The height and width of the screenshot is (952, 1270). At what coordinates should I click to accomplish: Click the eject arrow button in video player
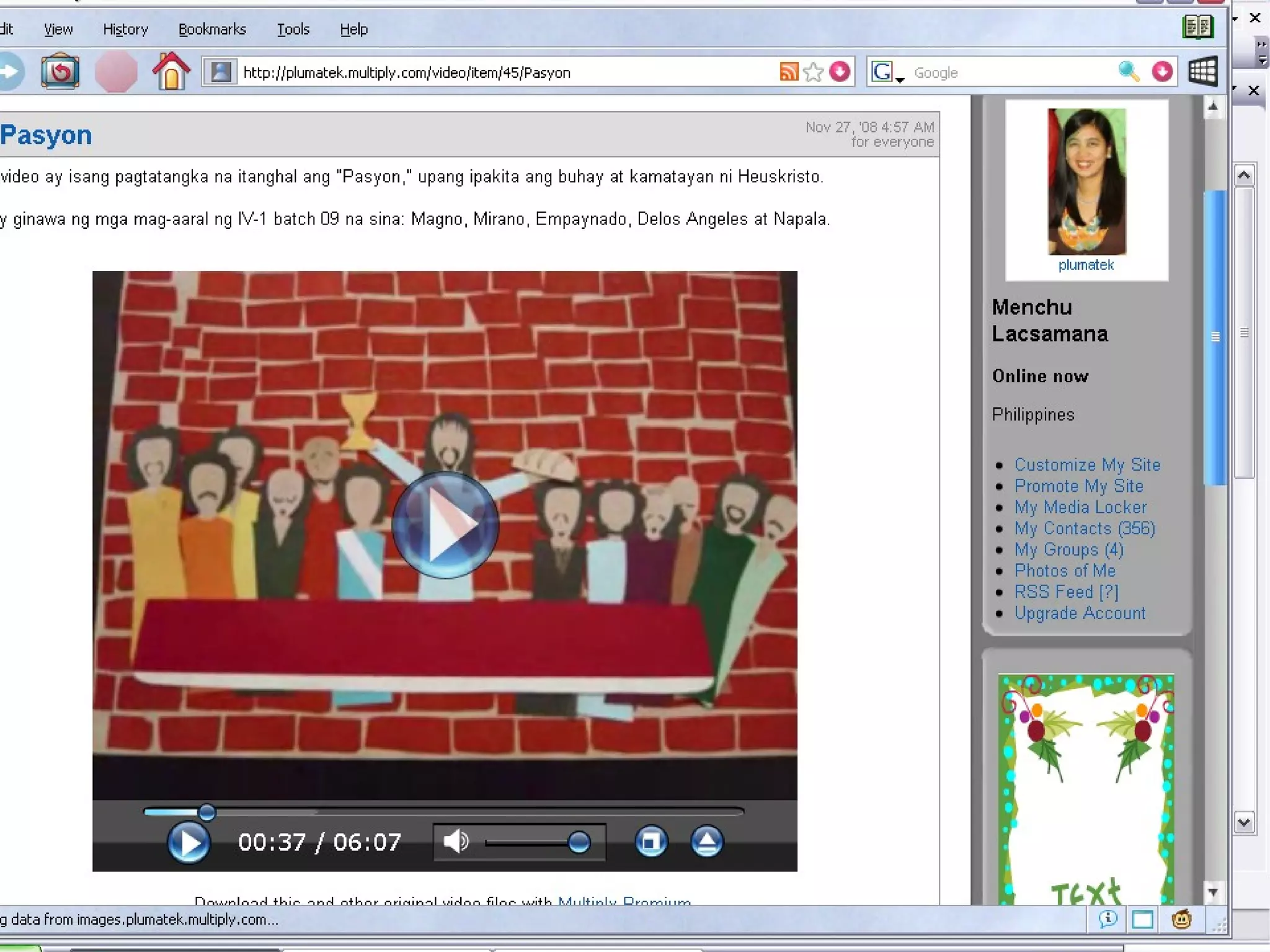(x=706, y=842)
